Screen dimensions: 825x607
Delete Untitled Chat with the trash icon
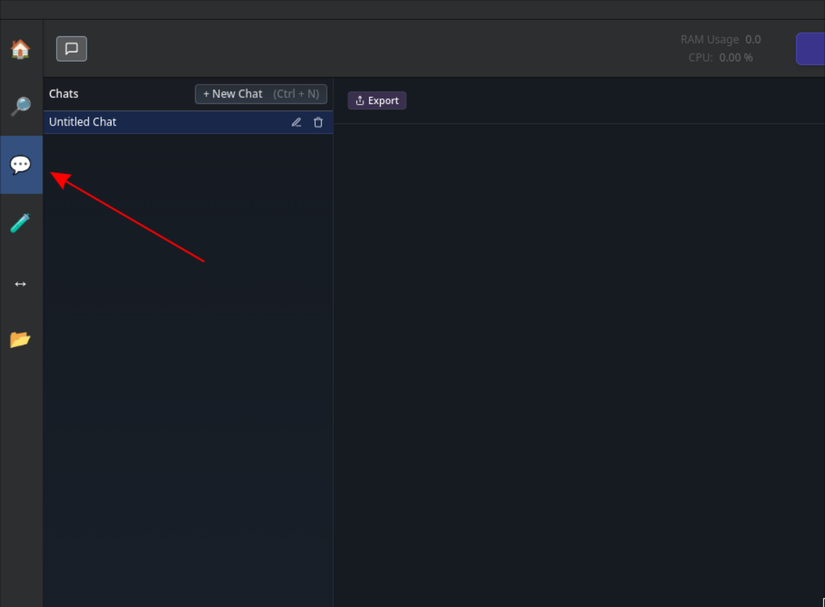(x=318, y=122)
